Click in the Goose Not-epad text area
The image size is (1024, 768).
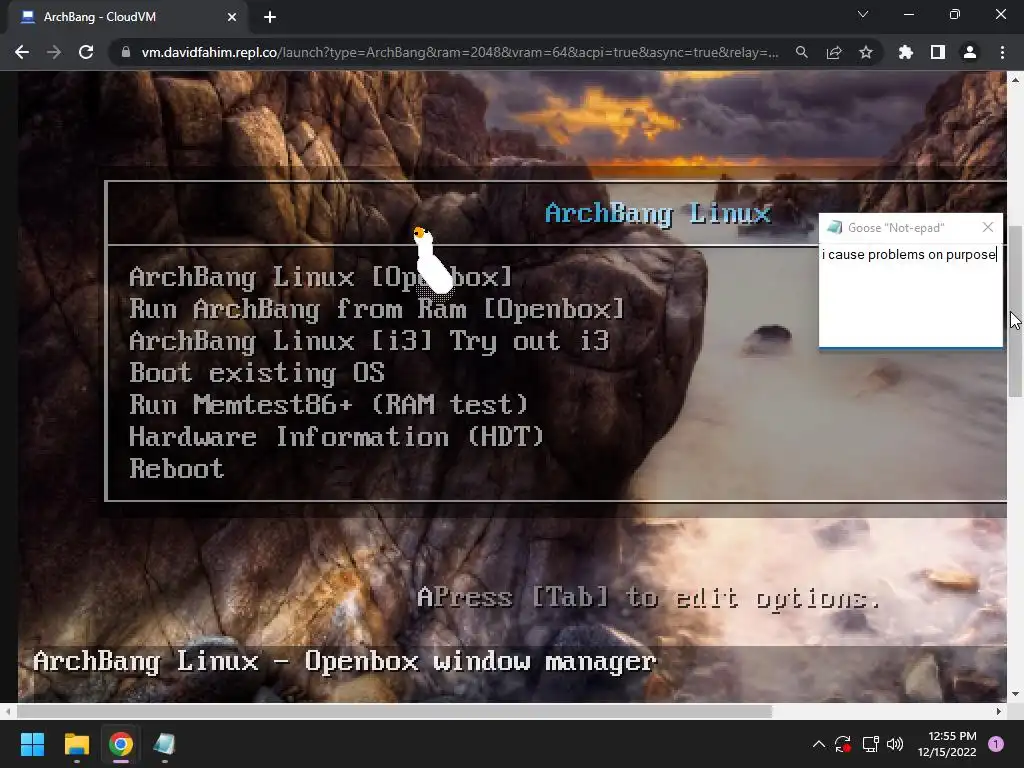910,295
